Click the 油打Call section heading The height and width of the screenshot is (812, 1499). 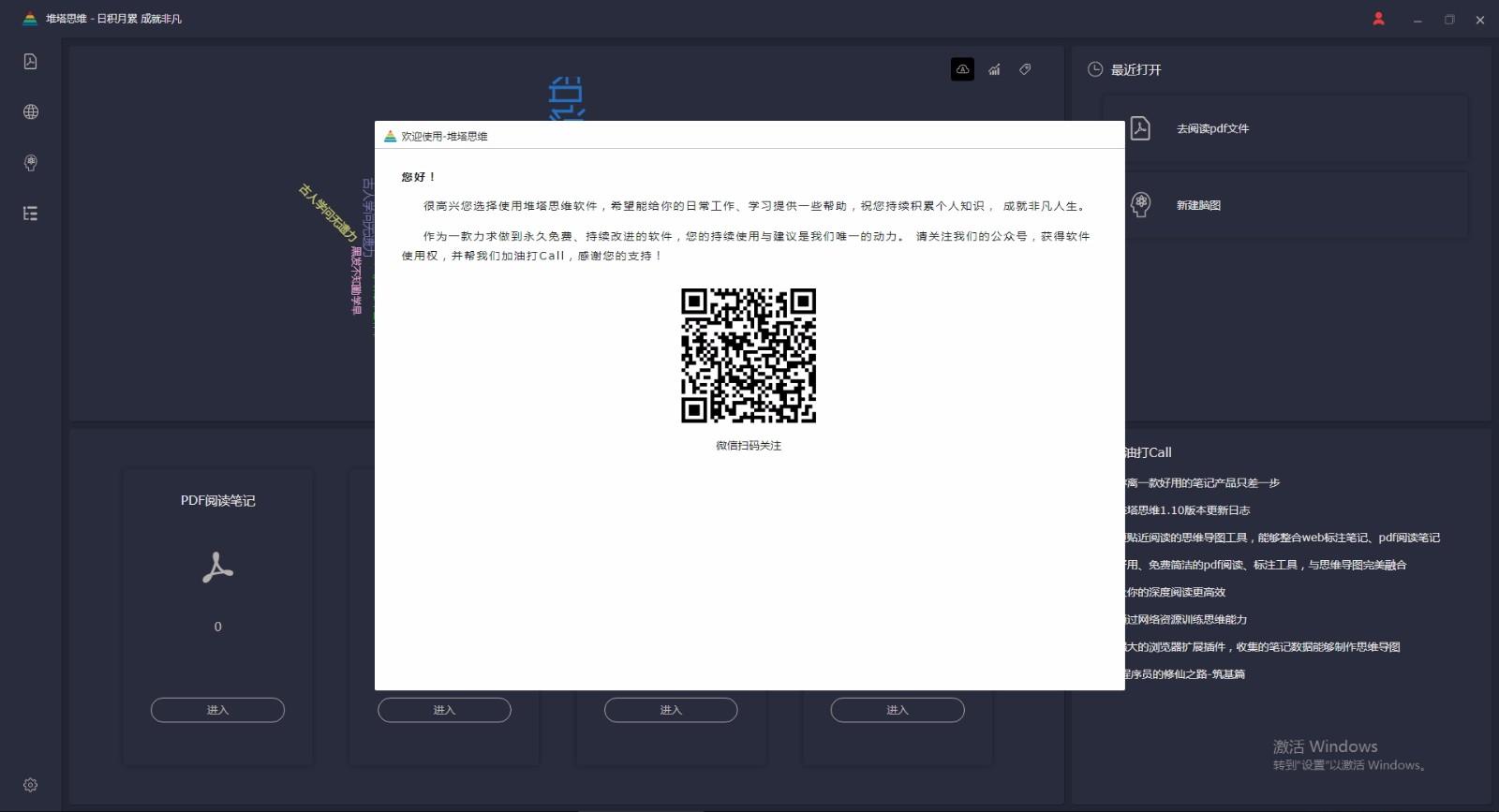click(x=1148, y=452)
